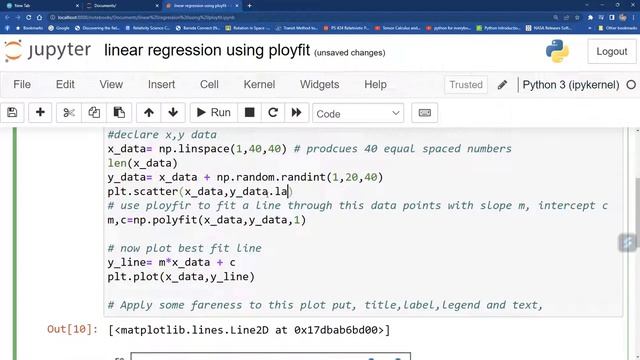The height and width of the screenshot is (360, 640).
Task: Switch to the Documents/ browser tab
Action: (122, 6)
